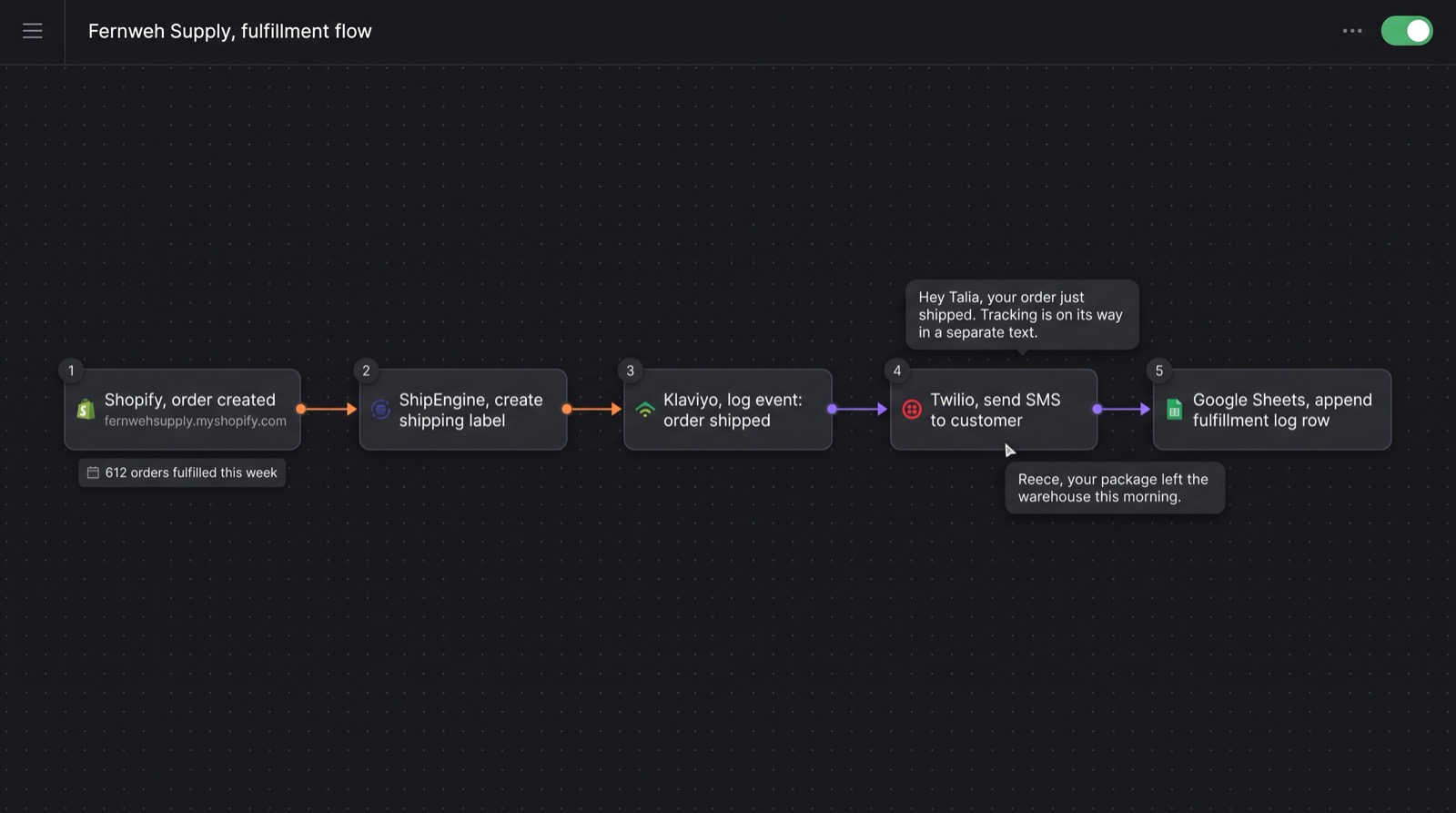Click the Klaviyo icon in step 3
Image resolution: width=1456 pixels, height=813 pixels.
(645, 410)
